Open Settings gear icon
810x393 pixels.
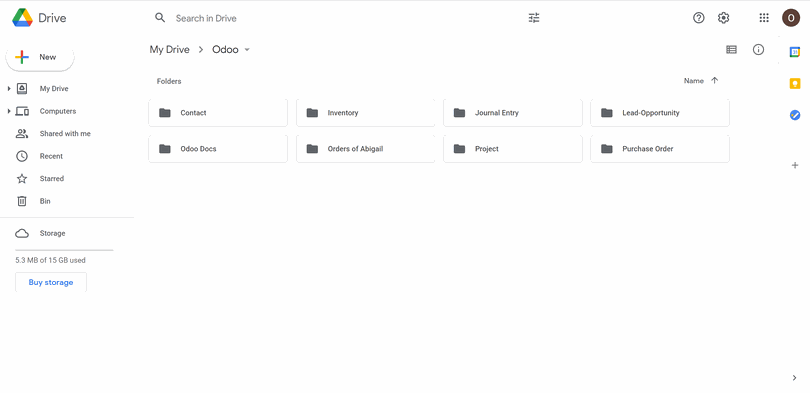(724, 18)
